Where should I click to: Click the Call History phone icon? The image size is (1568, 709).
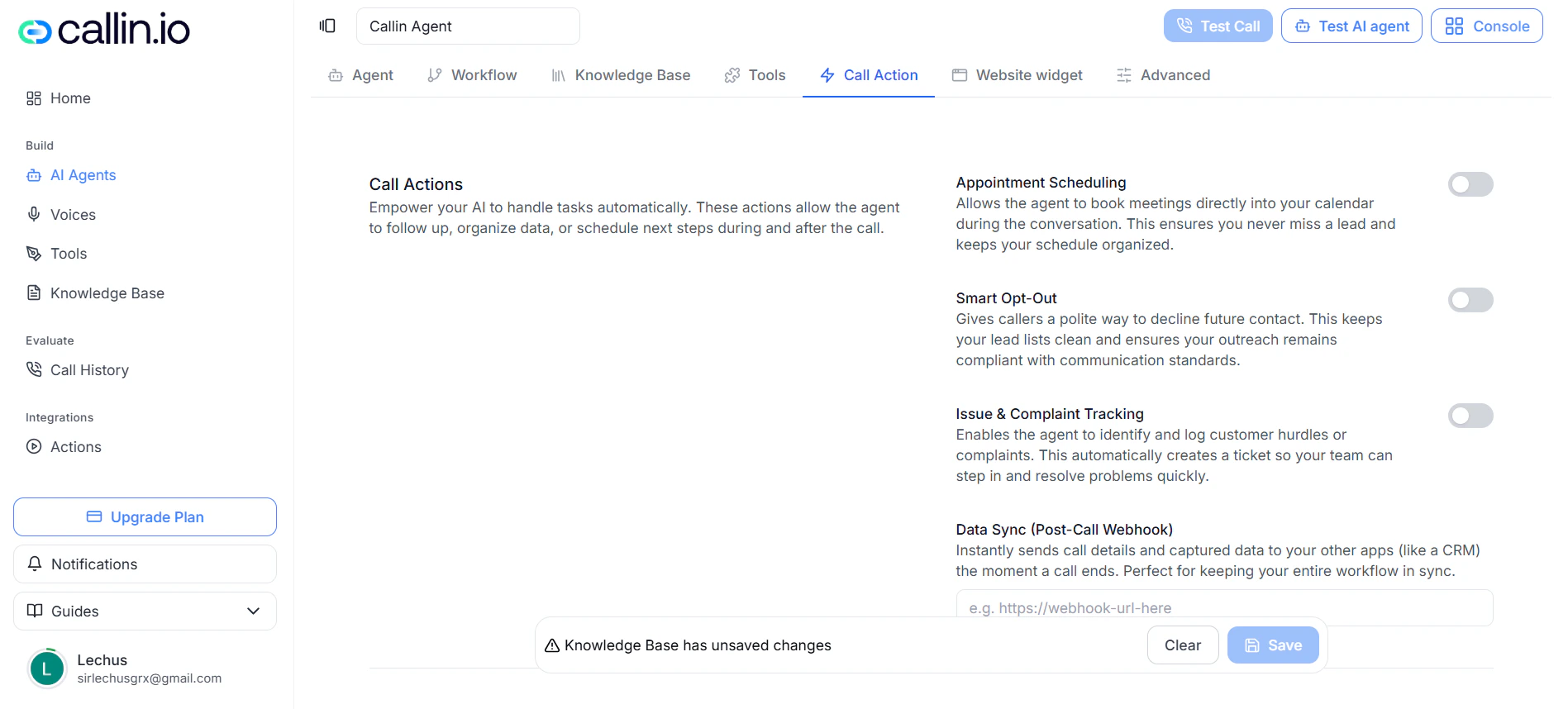(x=34, y=369)
